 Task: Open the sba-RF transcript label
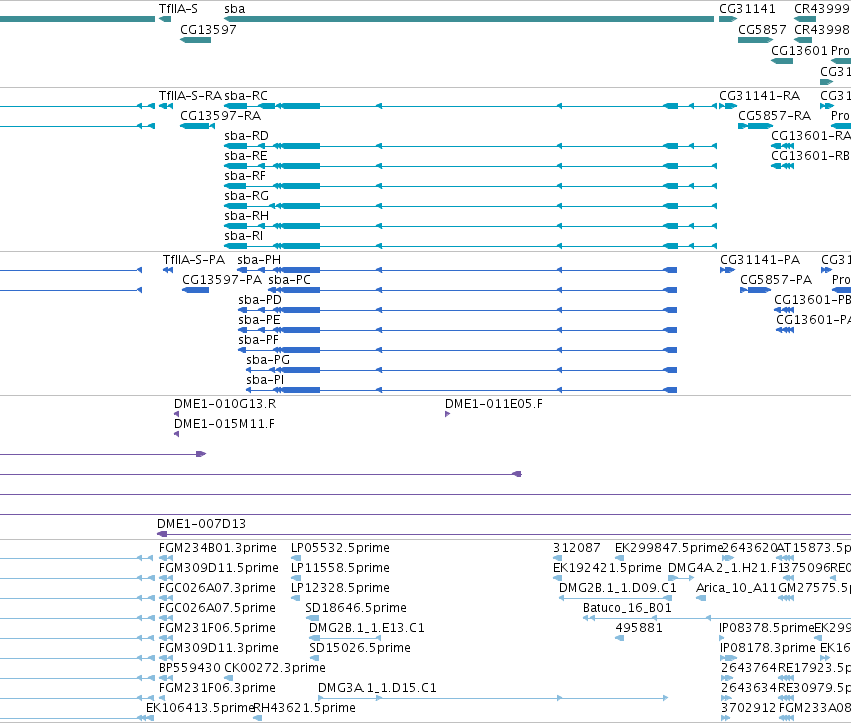click(245, 176)
